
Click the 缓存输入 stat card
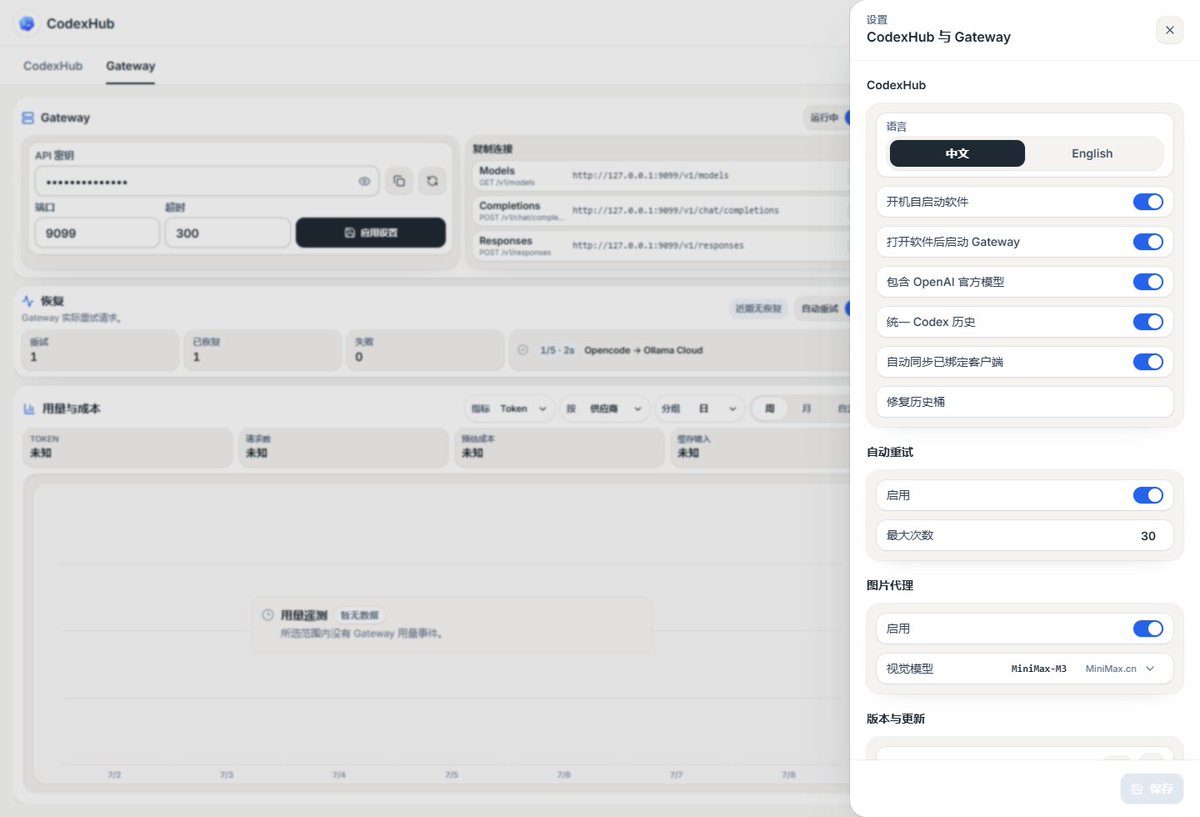click(x=760, y=447)
